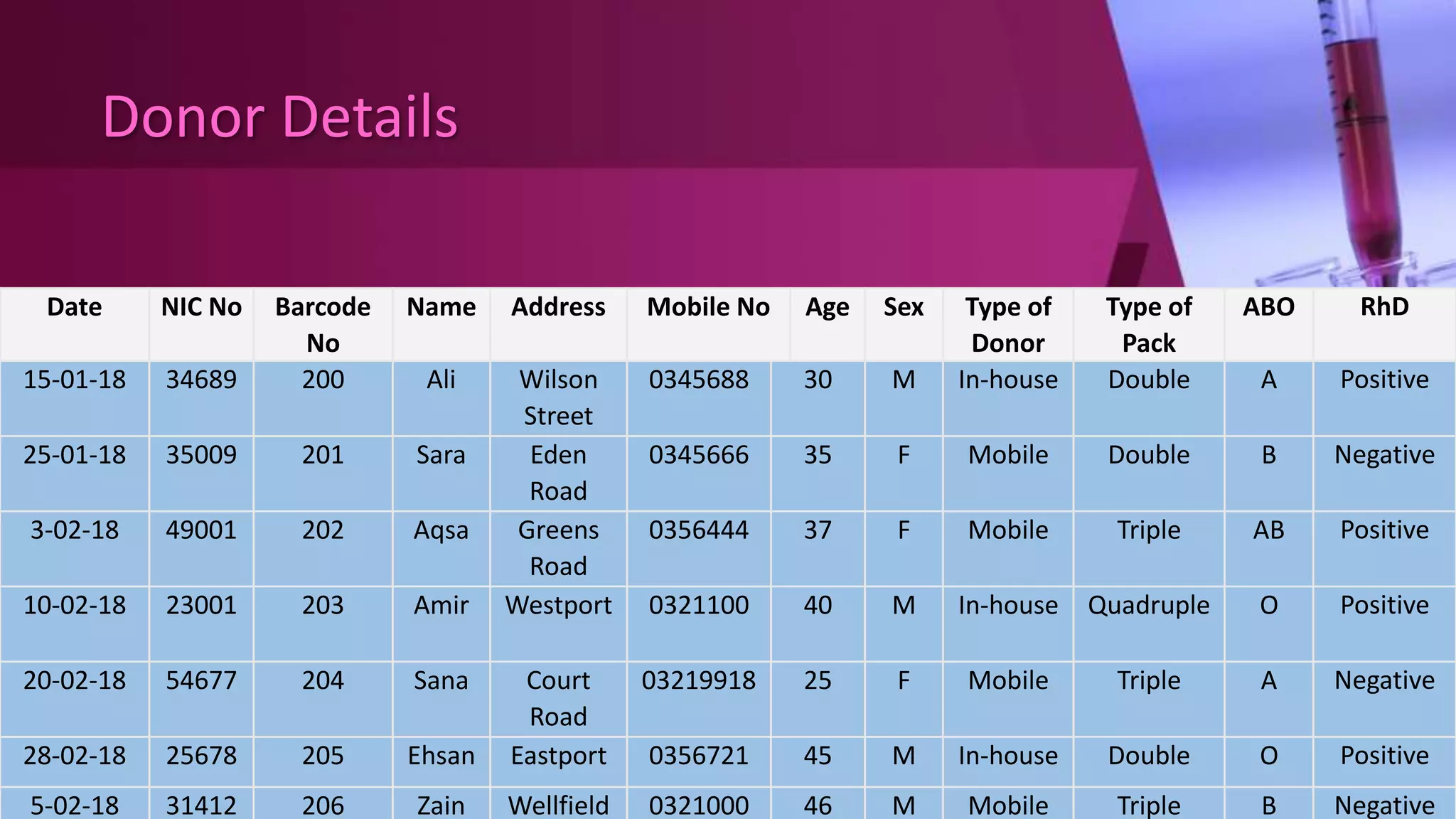
Task: Click the 03219918 mobile number cell
Action: tap(699, 680)
